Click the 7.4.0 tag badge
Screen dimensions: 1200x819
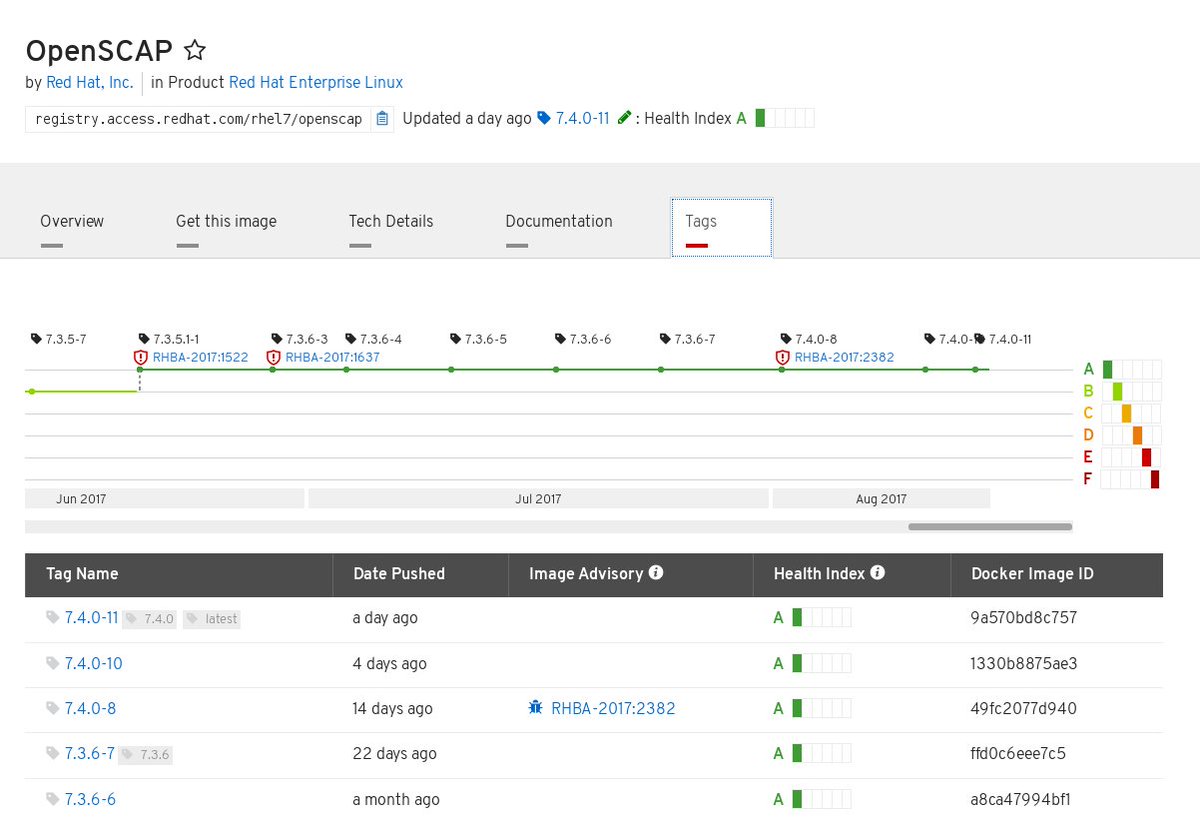[150, 619]
